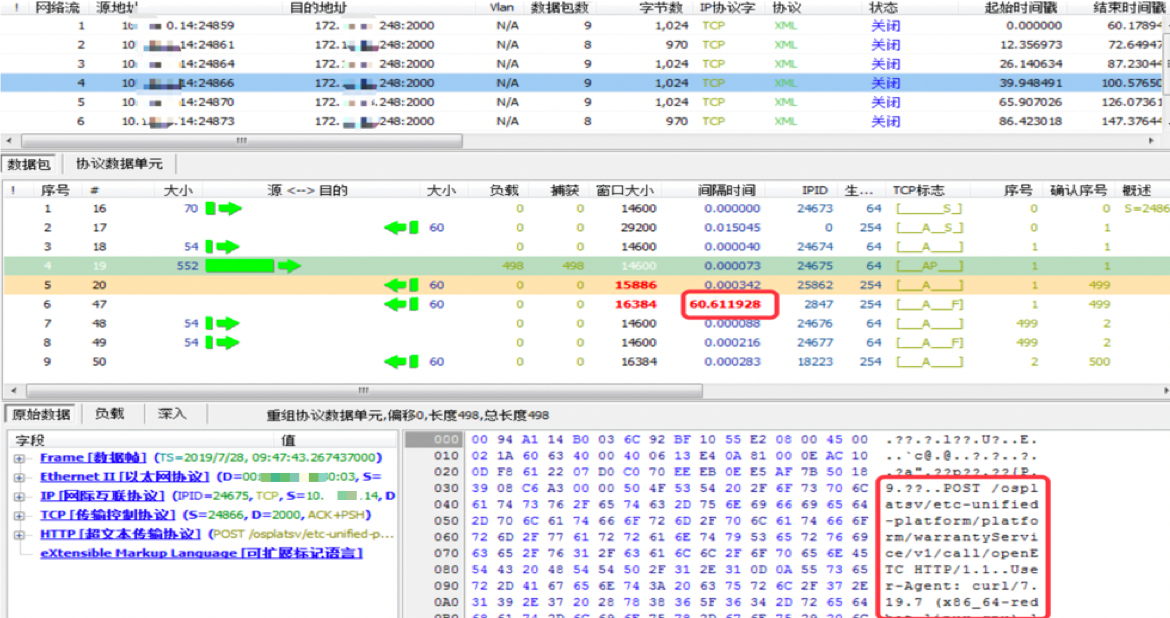Image resolution: width=1170 pixels, height=618 pixels.
Task: Expand the Ethernet II protocol node
Action: [19, 477]
